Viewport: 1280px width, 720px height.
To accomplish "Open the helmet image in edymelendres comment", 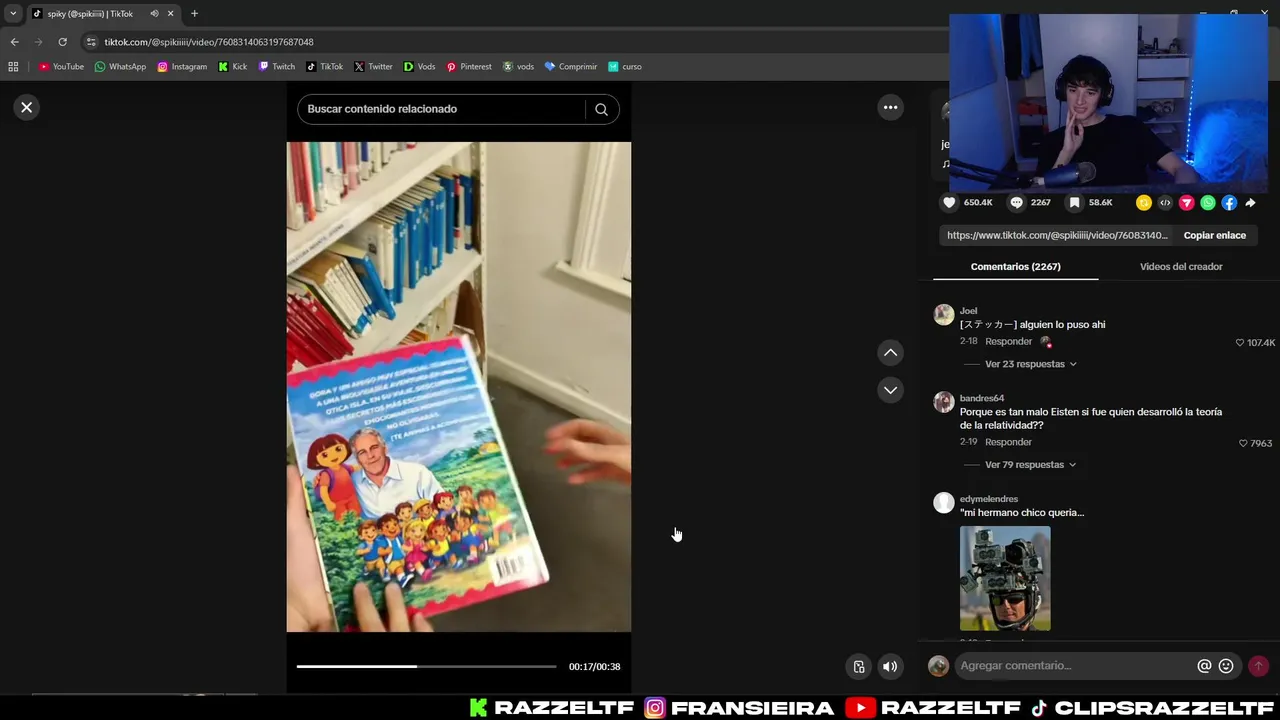I will 1005,579.
